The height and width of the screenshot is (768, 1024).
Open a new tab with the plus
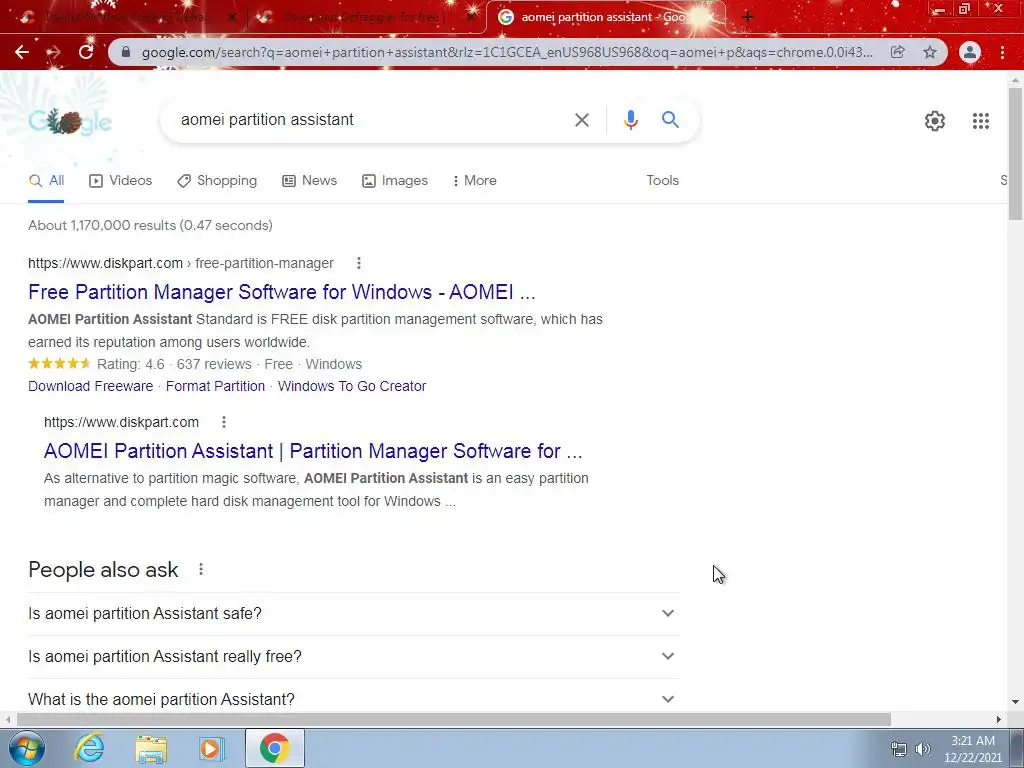coord(748,17)
